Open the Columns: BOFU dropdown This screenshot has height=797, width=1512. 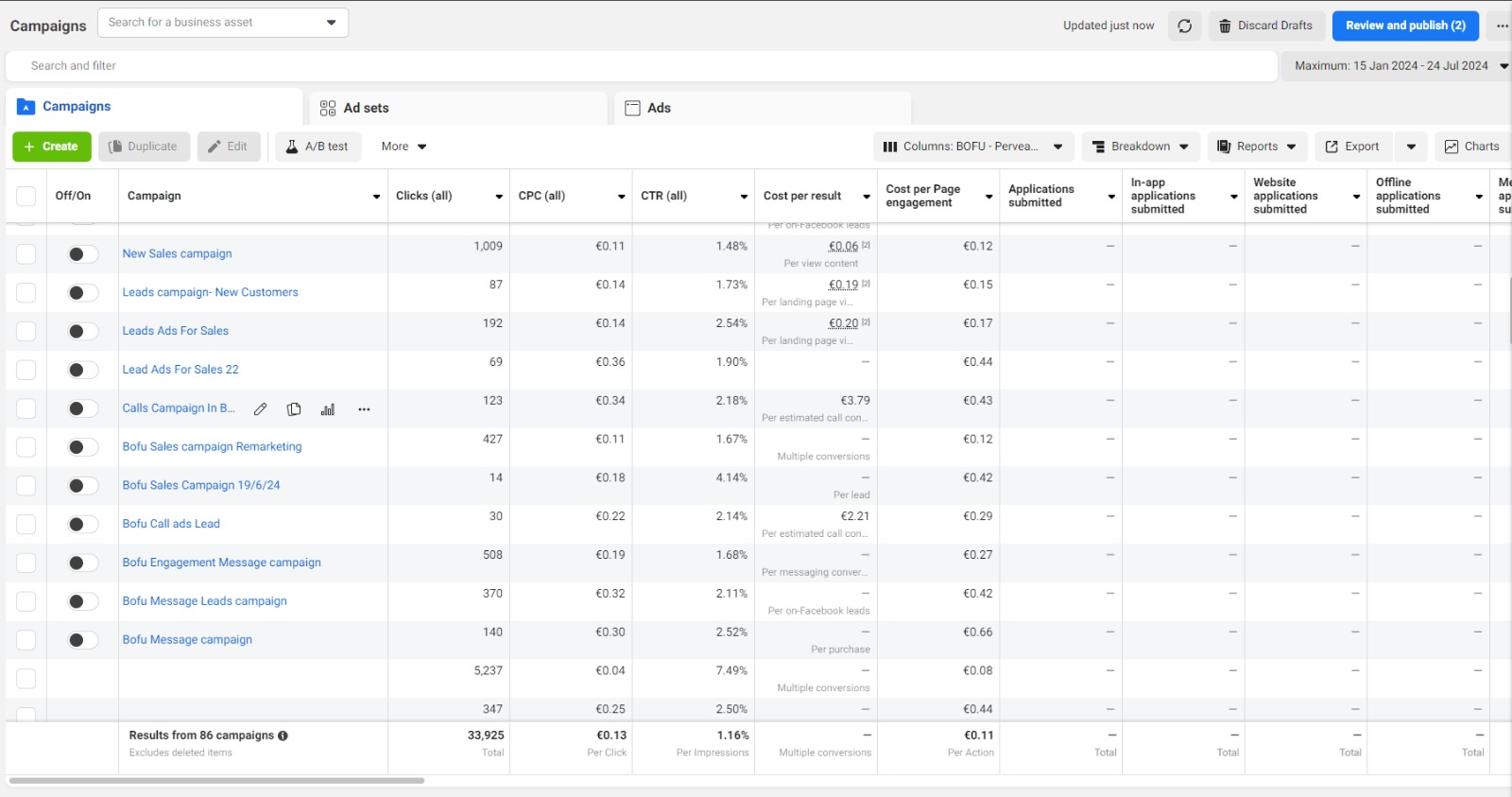(x=973, y=147)
